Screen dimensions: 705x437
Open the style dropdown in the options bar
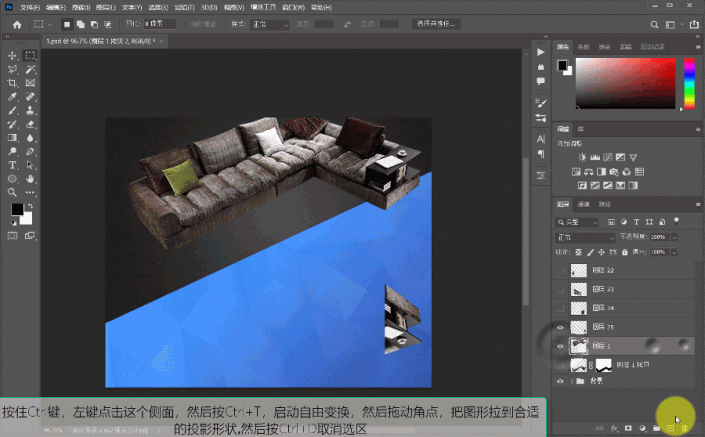[x=269, y=24]
